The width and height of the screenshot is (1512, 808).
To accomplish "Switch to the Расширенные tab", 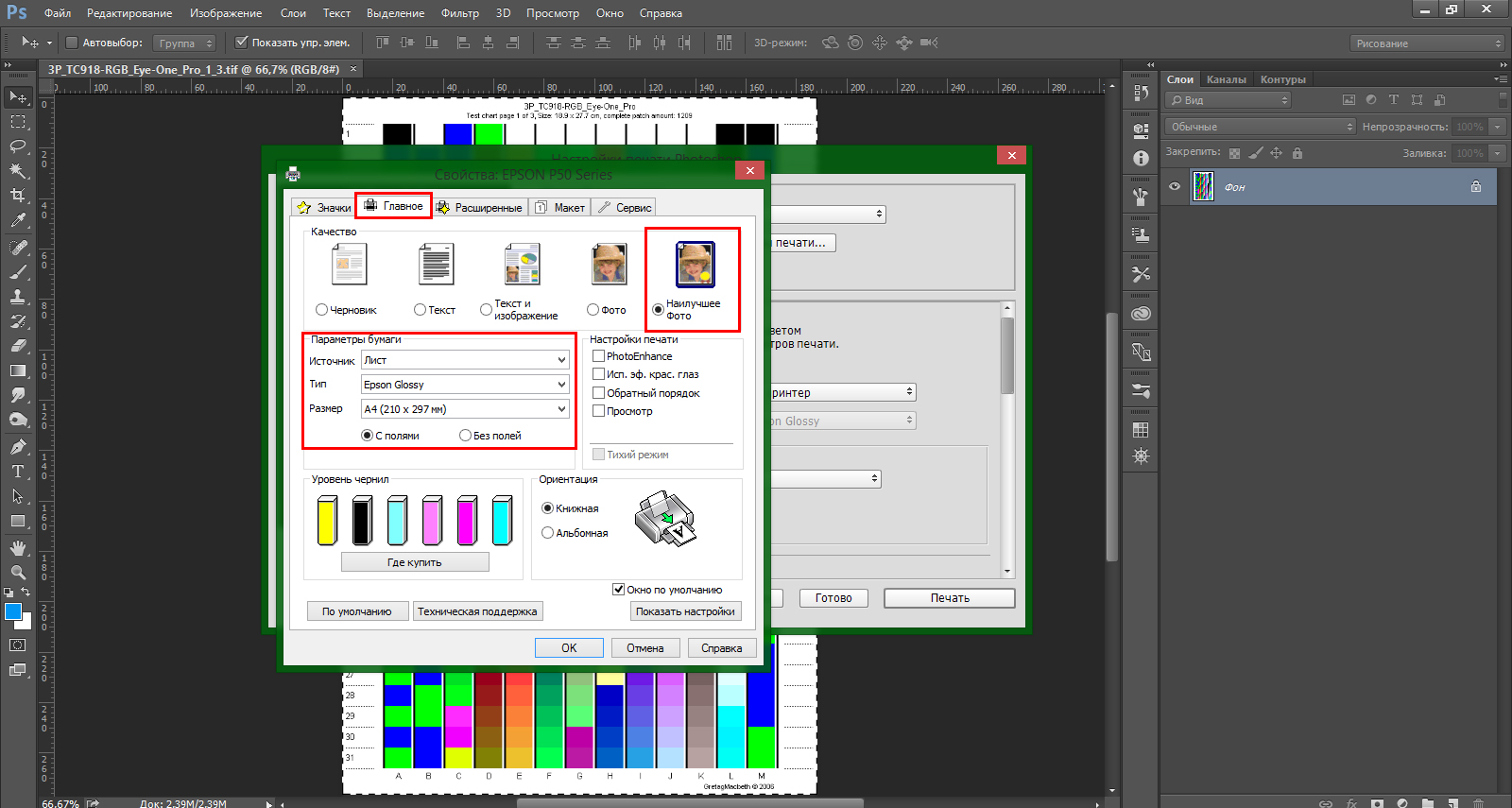I will point(479,208).
